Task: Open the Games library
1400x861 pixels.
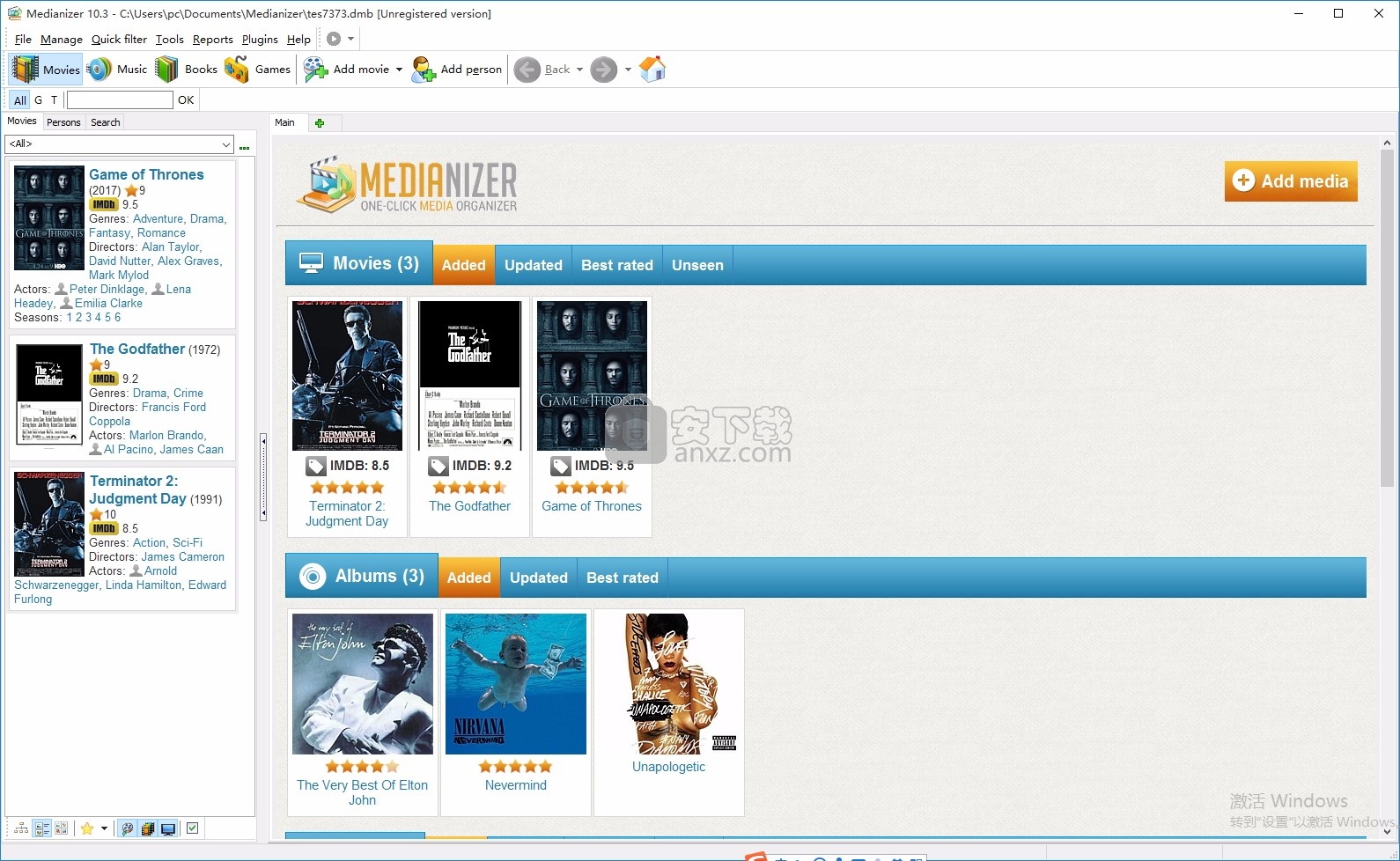Action: point(257,70)
